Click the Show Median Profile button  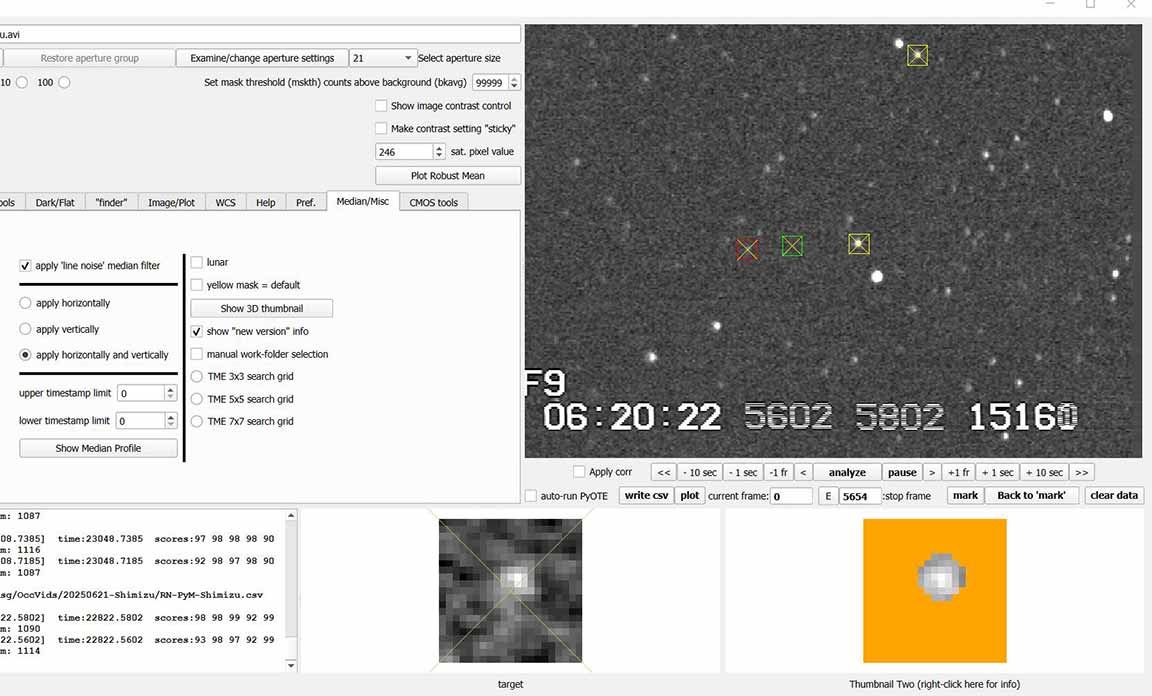[98, 448]
